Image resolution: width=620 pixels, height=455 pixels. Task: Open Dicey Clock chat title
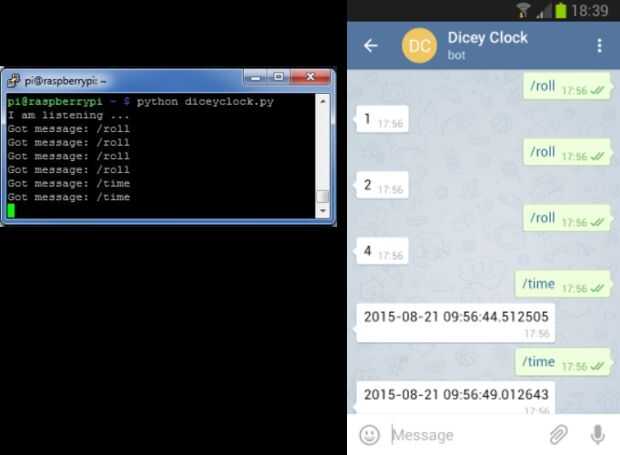coord(488,38)
